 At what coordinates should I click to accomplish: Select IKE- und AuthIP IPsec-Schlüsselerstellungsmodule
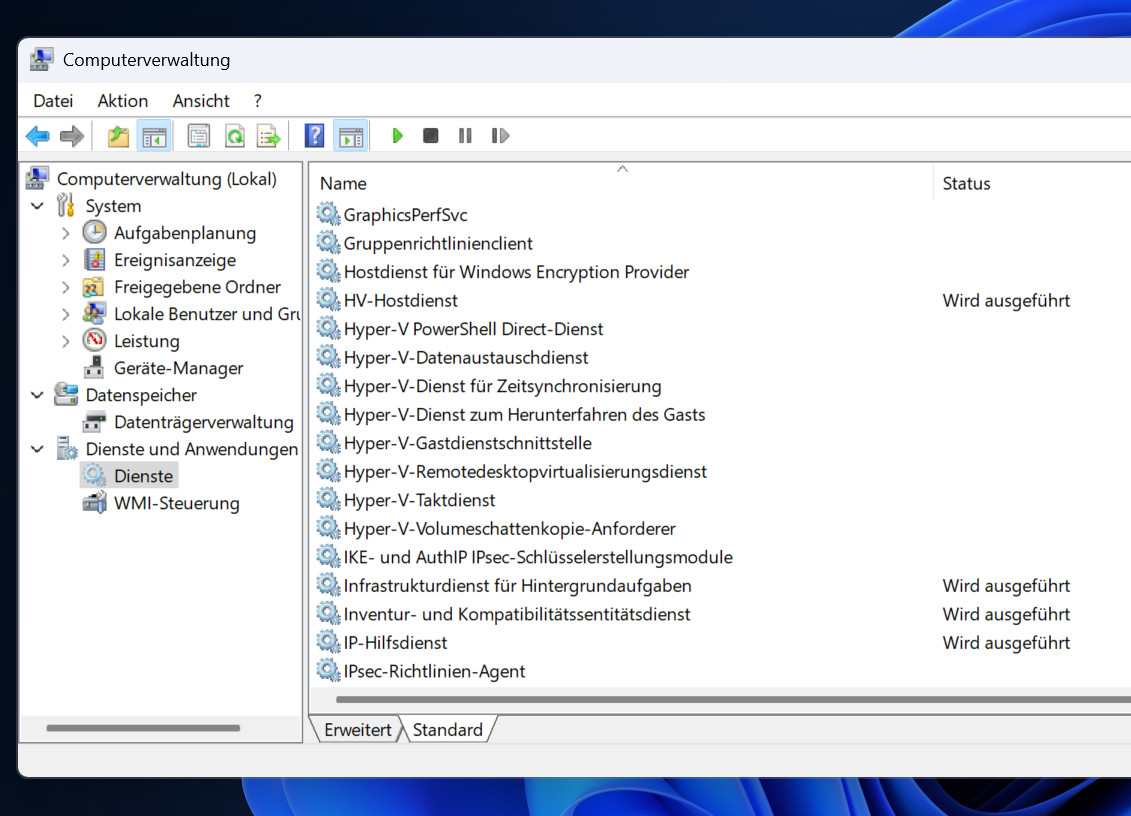click(538, 556)
